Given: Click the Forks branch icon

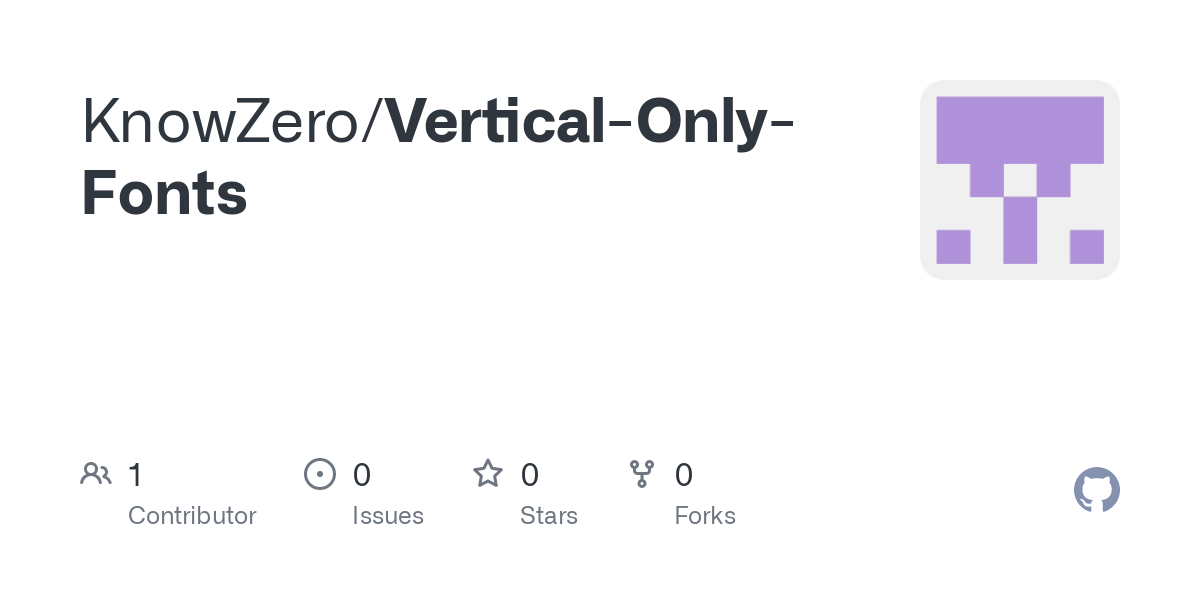Looking at the screenshot, I should [642, 473].
